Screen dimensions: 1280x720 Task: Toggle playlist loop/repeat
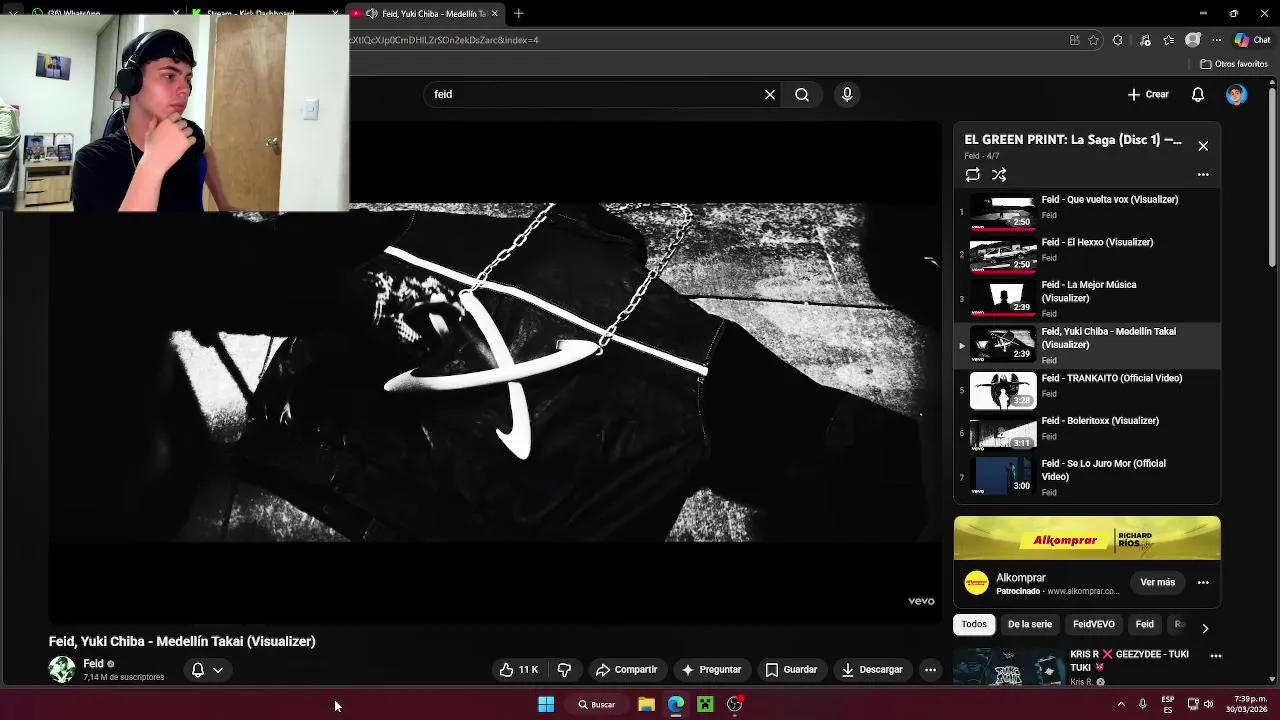click(973, 174)
